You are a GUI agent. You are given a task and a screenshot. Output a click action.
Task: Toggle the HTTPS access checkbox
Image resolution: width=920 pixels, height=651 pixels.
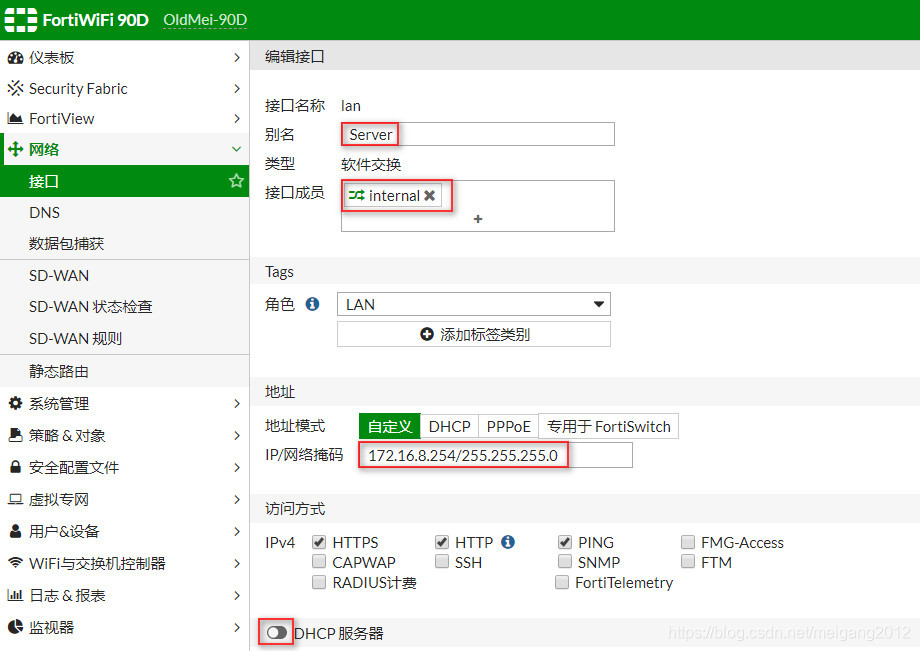tap(319, 542)
